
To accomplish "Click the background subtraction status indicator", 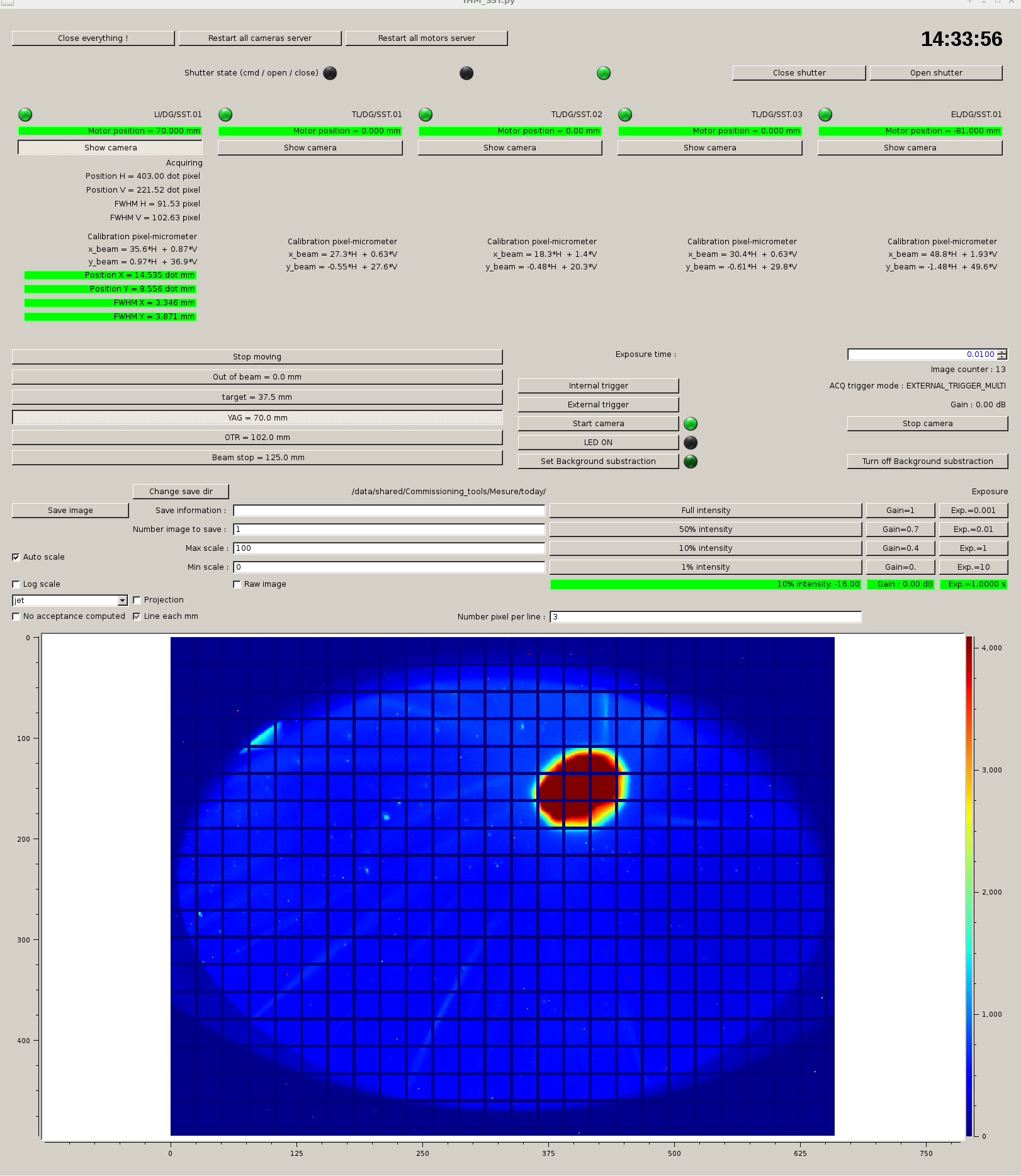I will [691, 461].
